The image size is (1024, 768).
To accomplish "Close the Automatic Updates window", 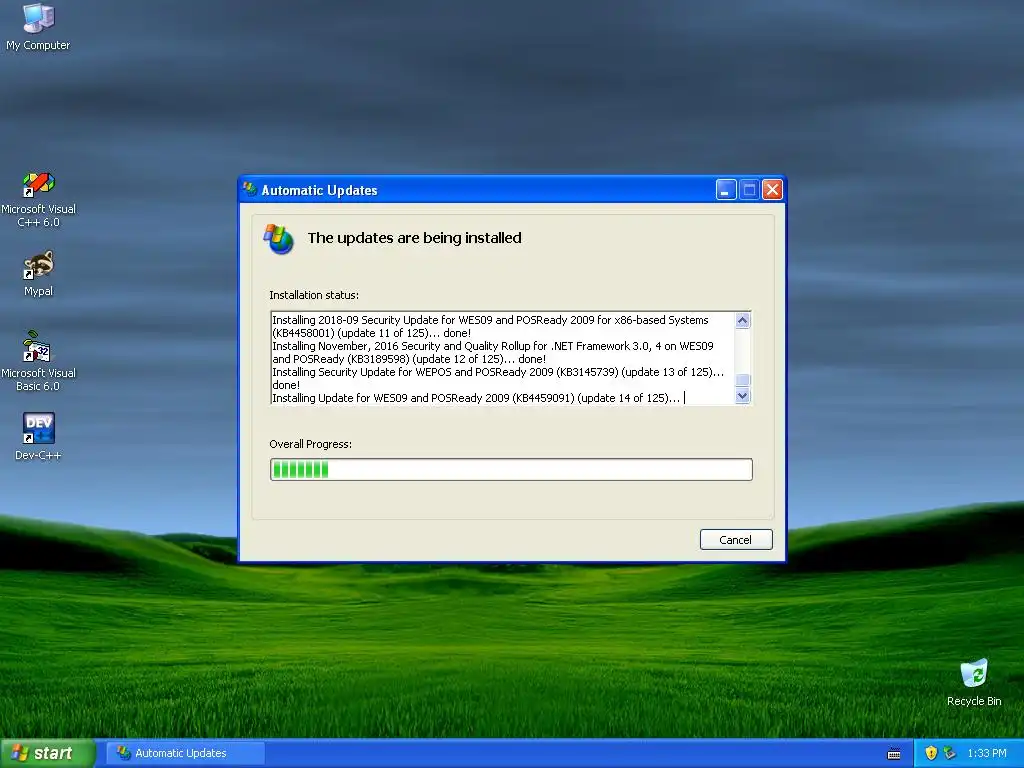I will point(772,189).
